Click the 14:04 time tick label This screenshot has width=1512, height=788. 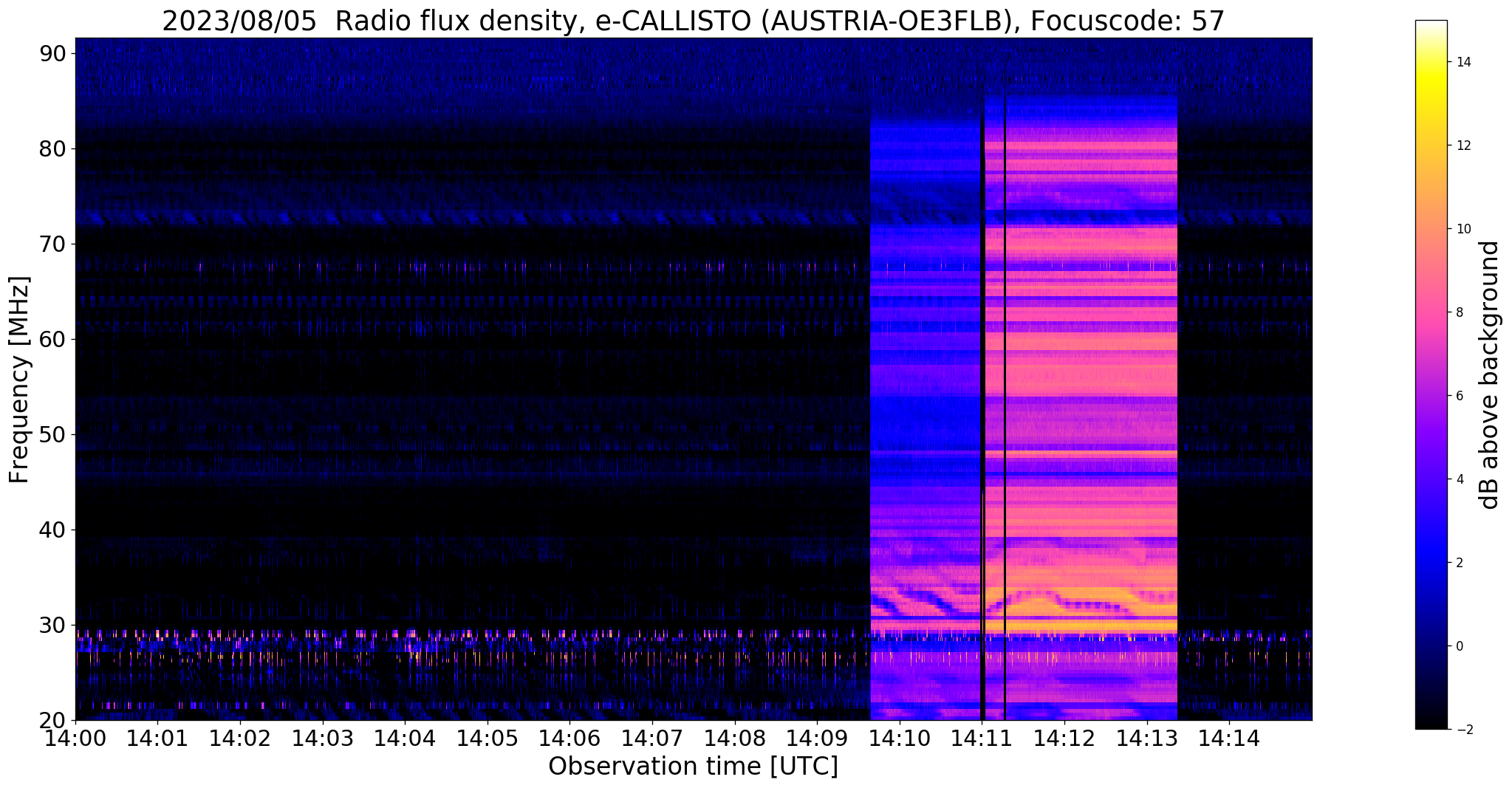coord(405,738)
